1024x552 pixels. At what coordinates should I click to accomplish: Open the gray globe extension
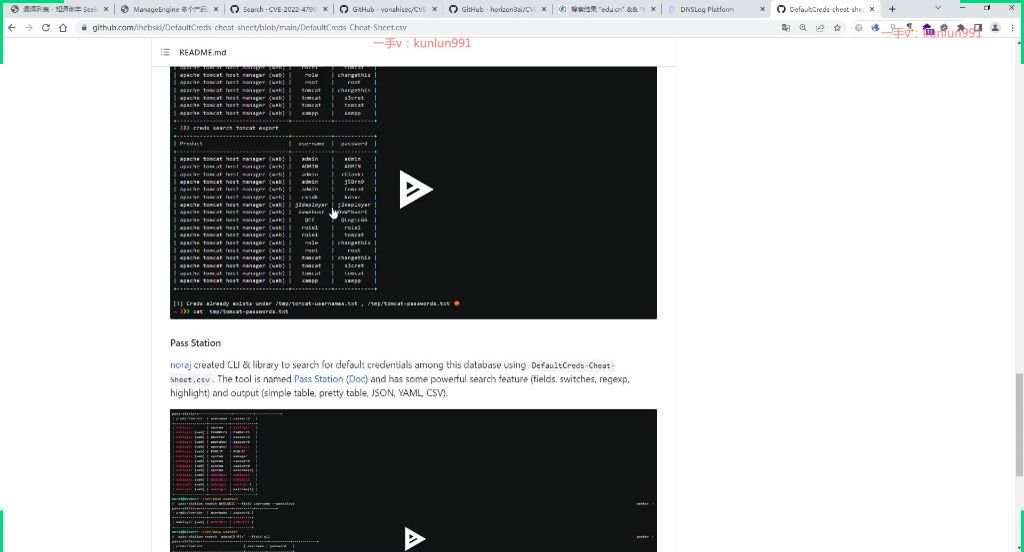click(x=858, y=28)
